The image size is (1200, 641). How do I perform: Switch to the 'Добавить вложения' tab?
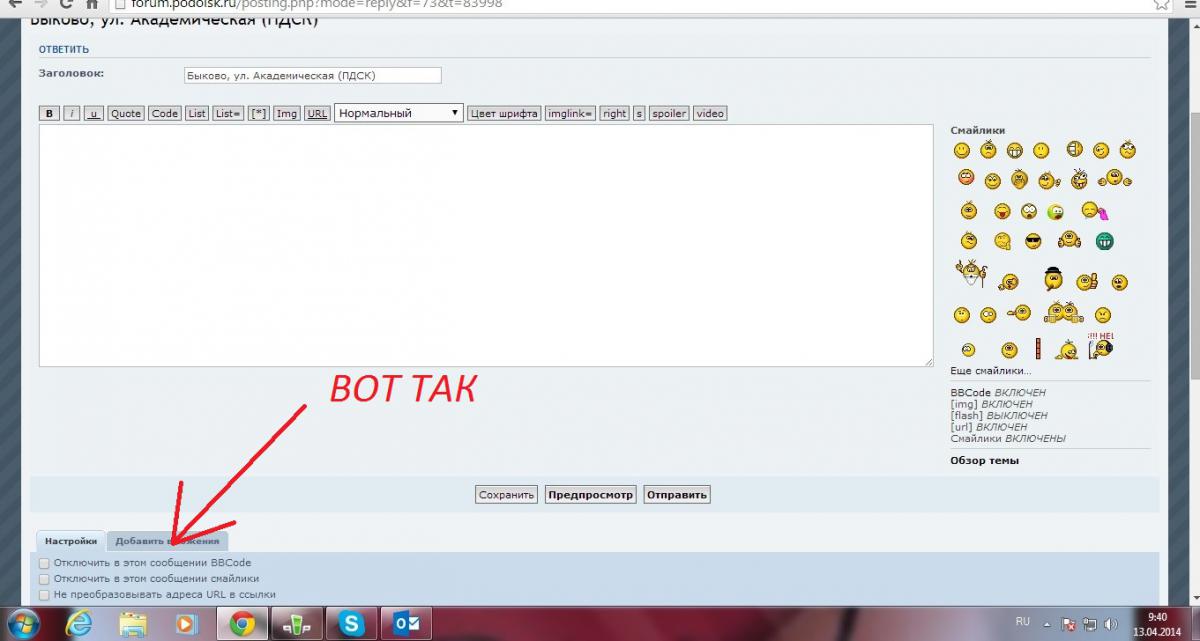pyautogui.click(x=167, y=541)
